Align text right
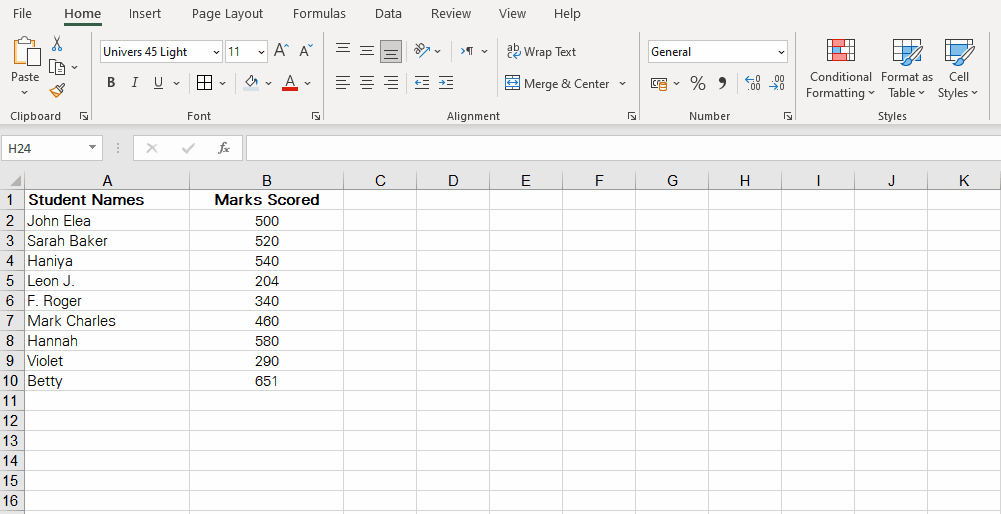Viewport: 1001px width, 514px height. (x=391, y=82)
